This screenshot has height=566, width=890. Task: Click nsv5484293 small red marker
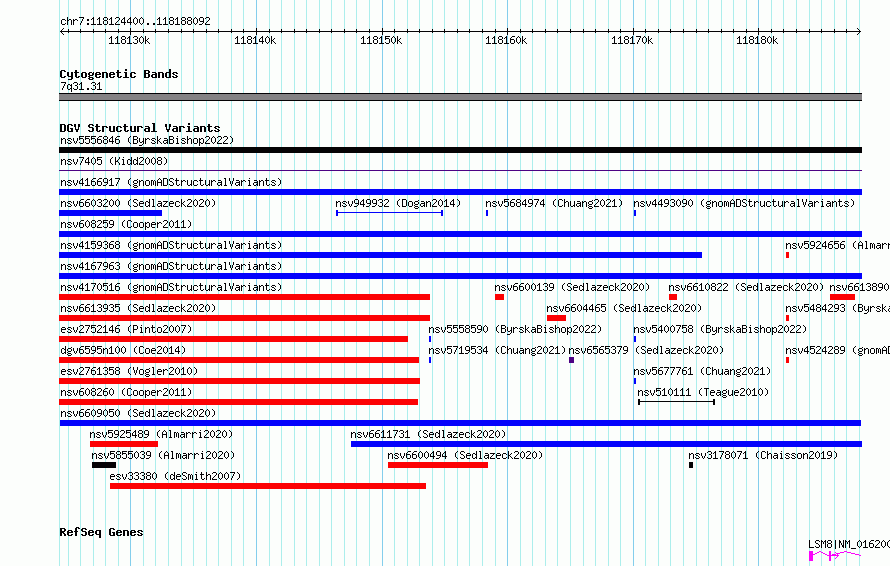click(787, 318)
